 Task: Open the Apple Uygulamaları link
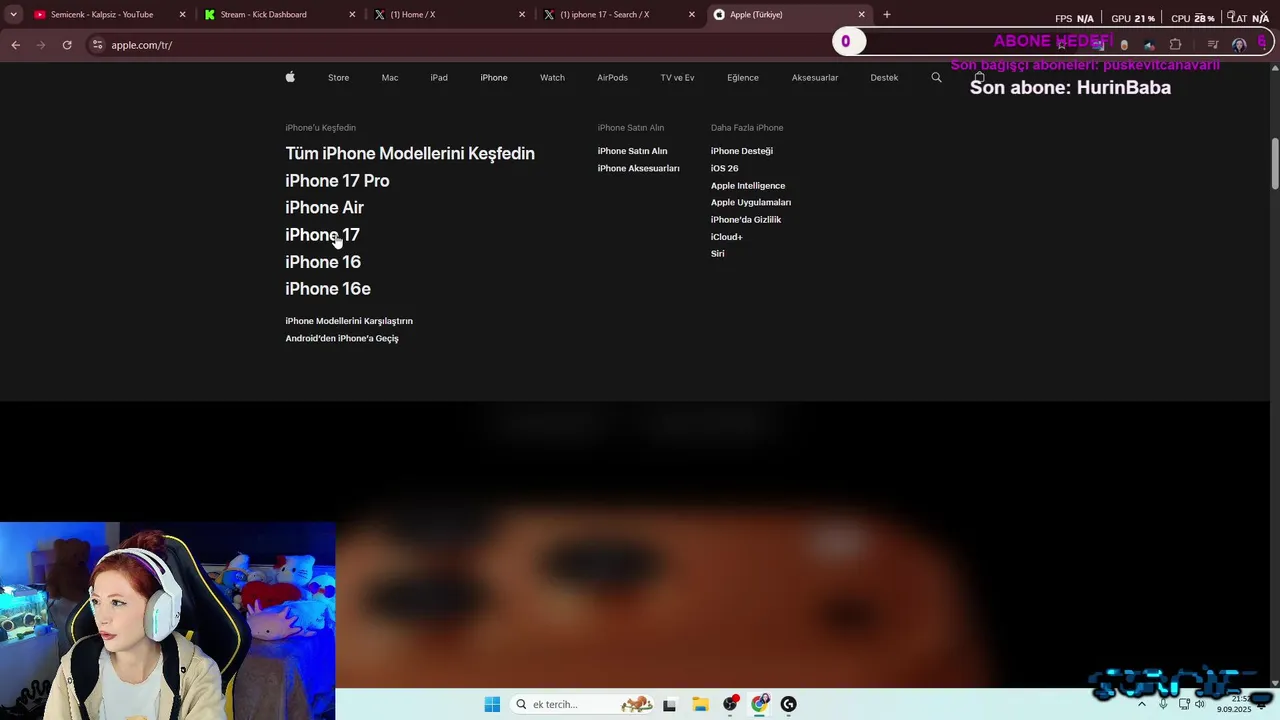751,203
